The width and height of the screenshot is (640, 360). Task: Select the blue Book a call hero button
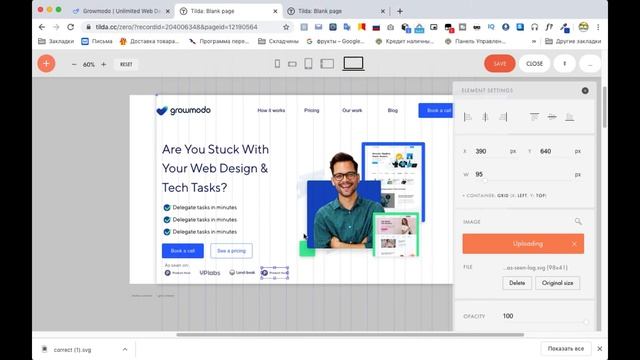point(182,251)
